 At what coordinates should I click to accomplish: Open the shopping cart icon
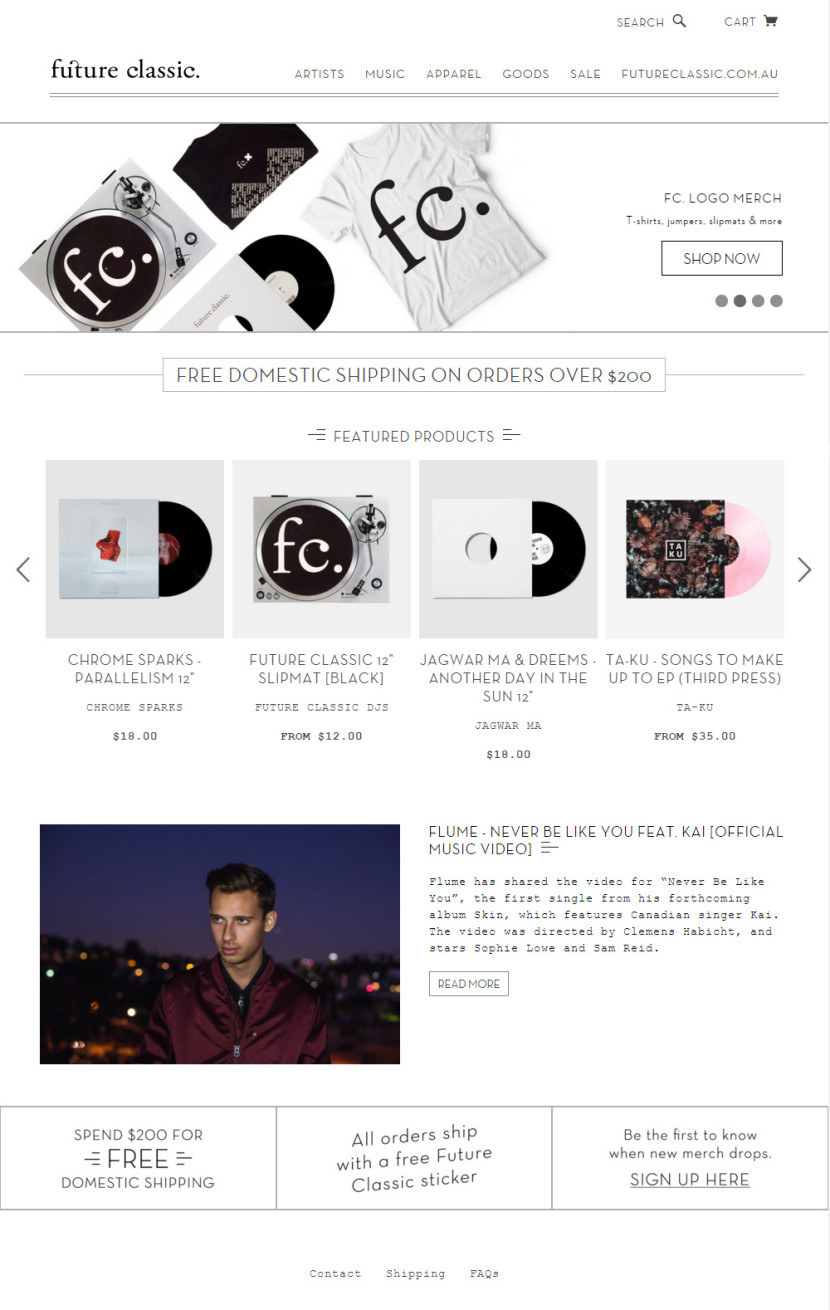[770, 21]
